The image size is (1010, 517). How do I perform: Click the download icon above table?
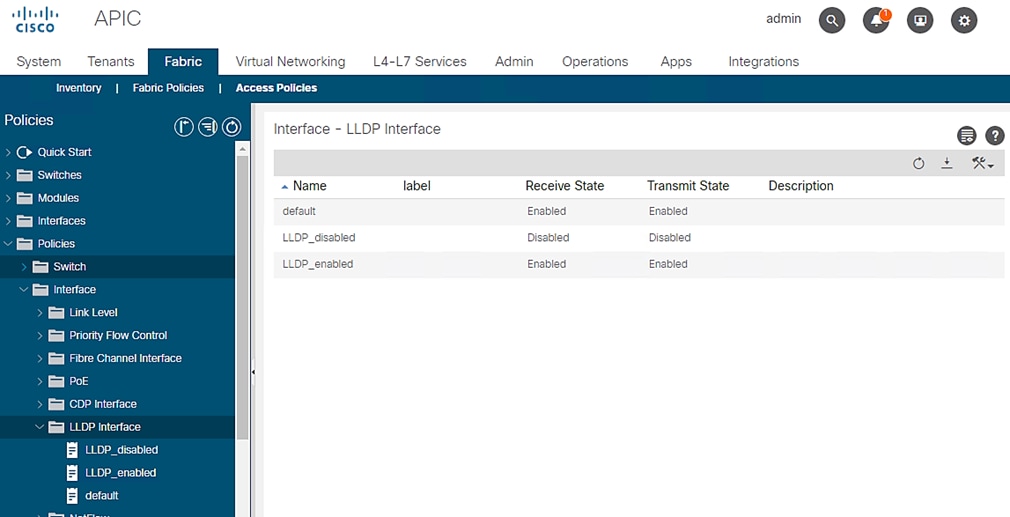947,163
